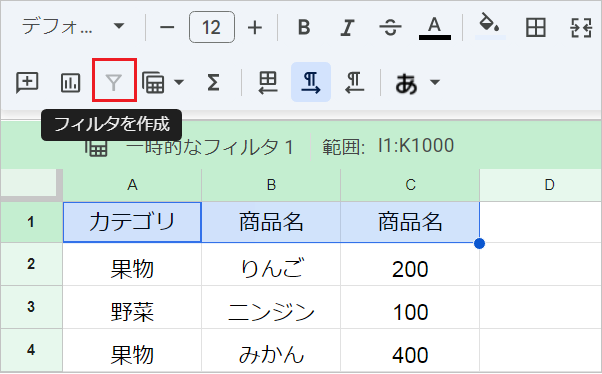Select column D header
The height and width of the screenshot is (374, 602).
tap(541, 185)
